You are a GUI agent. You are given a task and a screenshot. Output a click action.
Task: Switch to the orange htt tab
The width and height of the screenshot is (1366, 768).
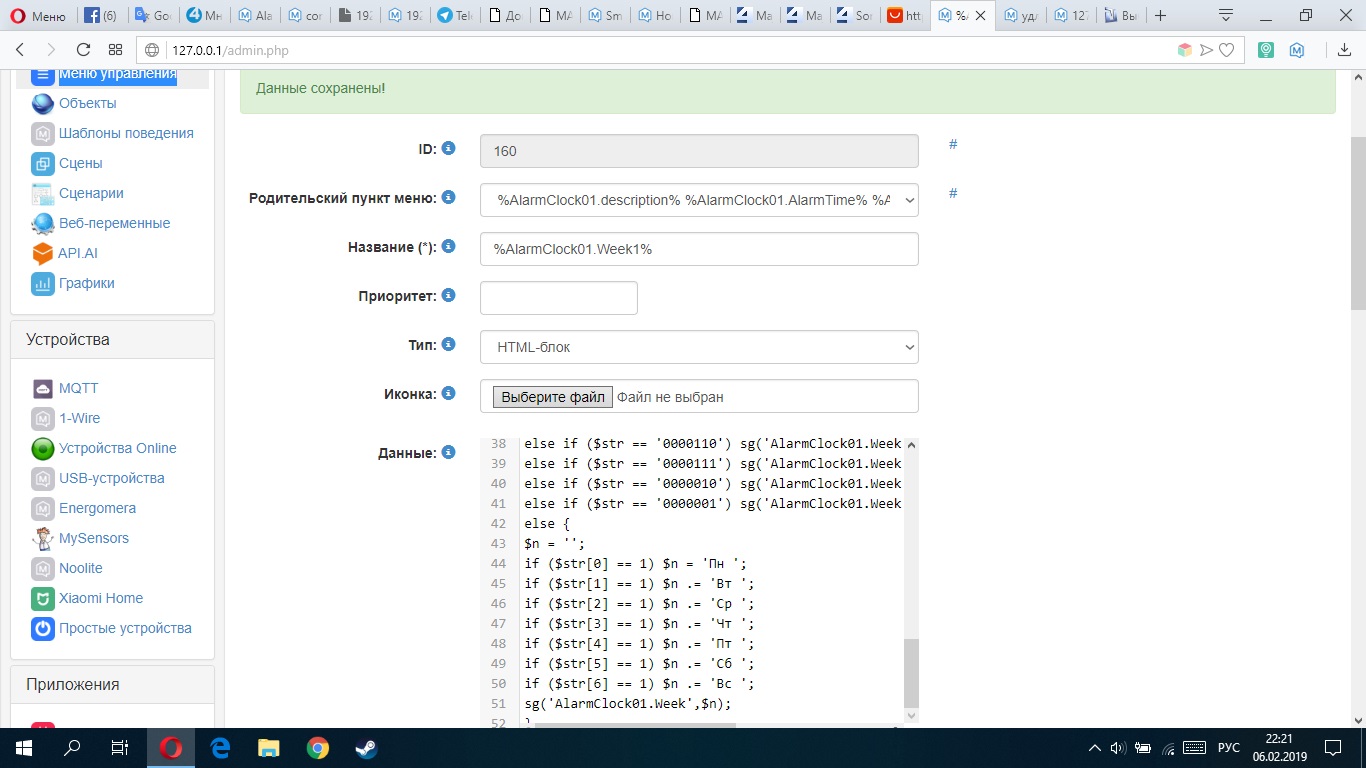click(x=905, y=16)
